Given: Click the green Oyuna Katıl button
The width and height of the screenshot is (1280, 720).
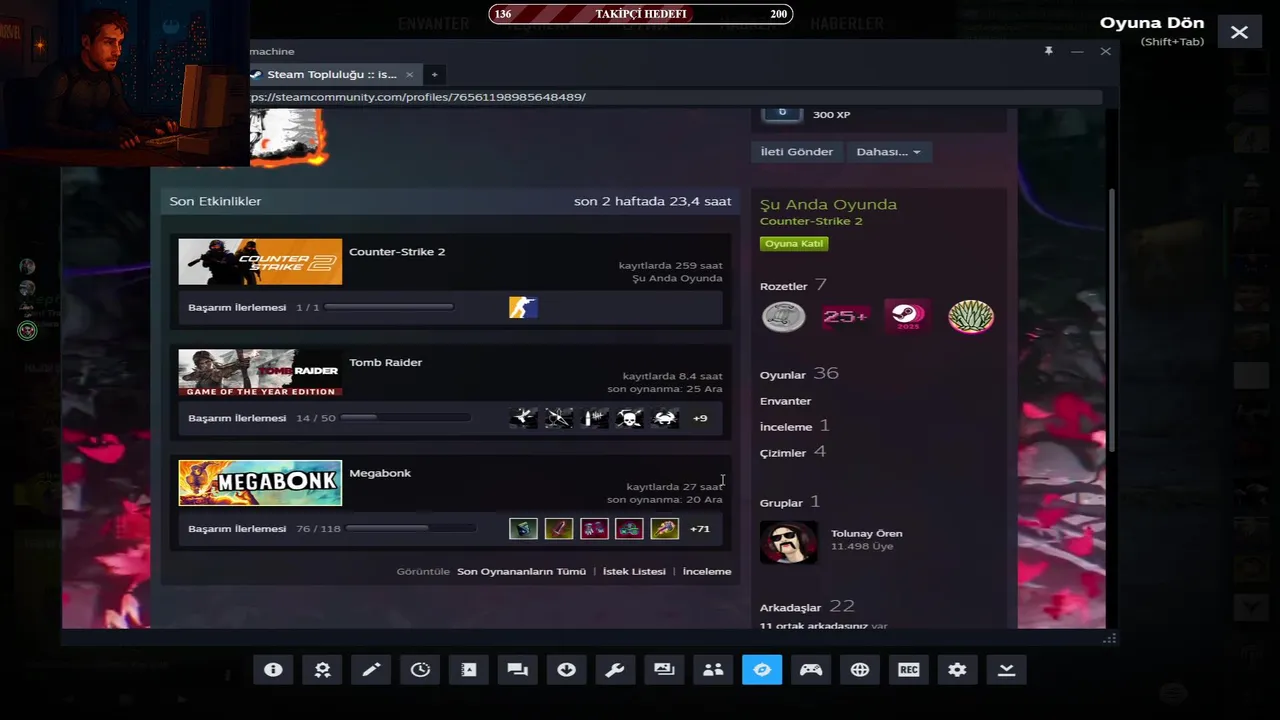Looking at the screenshot, I should click(x=794, y=244).
